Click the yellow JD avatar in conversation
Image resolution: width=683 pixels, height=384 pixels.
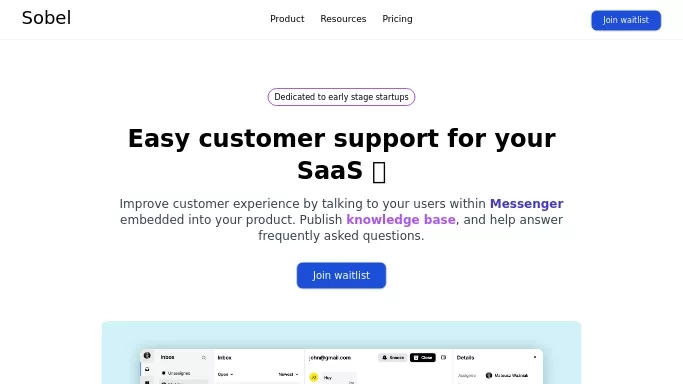pyautogui.click(x=314, y=377)
